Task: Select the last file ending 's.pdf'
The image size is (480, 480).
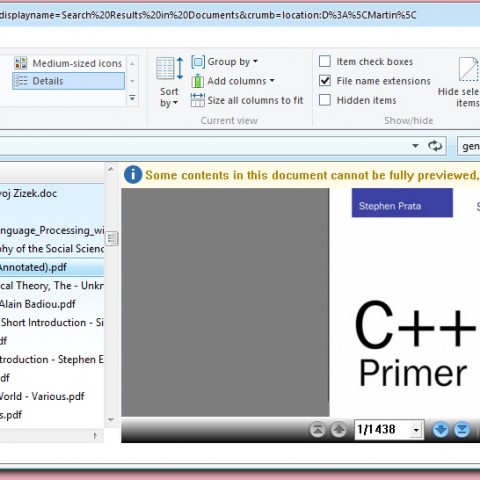Action: click(x=52, y=415)
